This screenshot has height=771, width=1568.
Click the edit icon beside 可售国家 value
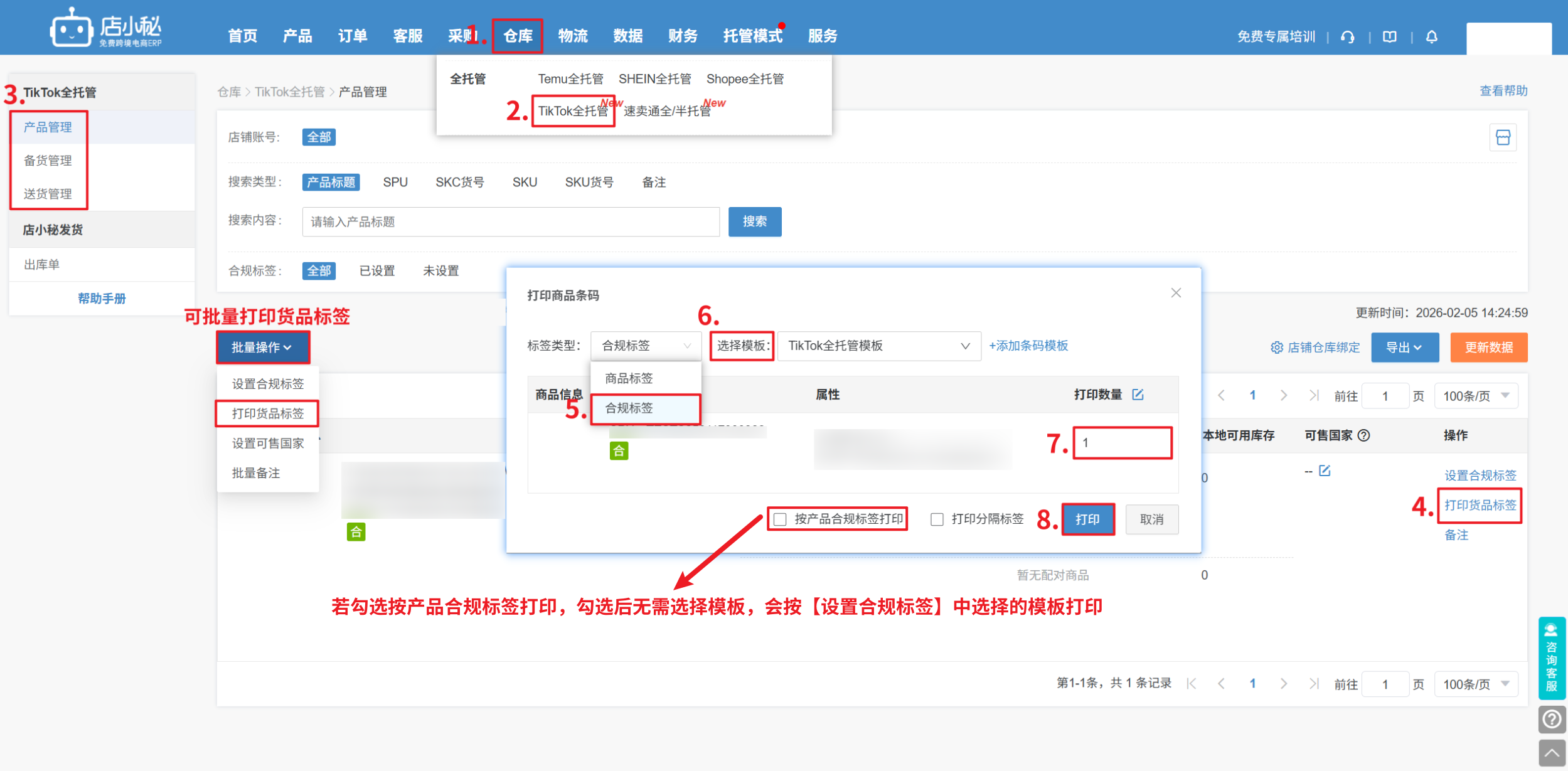tap(1325, 471)
